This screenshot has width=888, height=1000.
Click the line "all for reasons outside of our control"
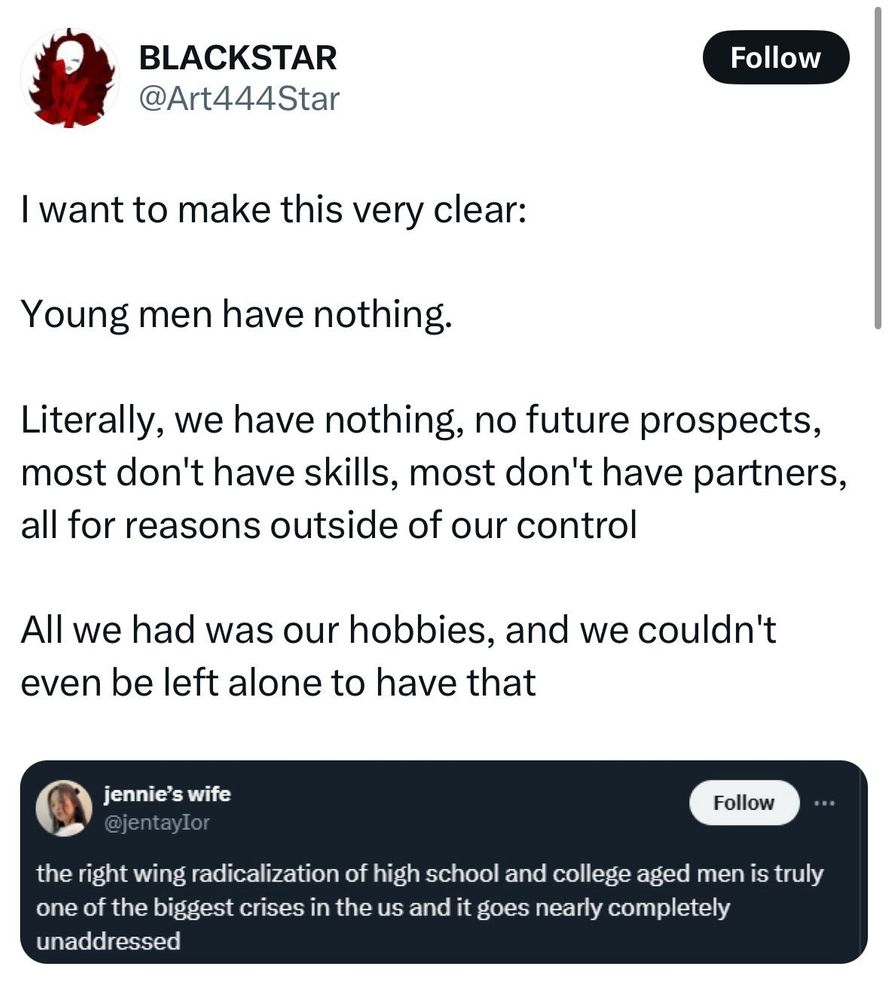click(328, 525)
